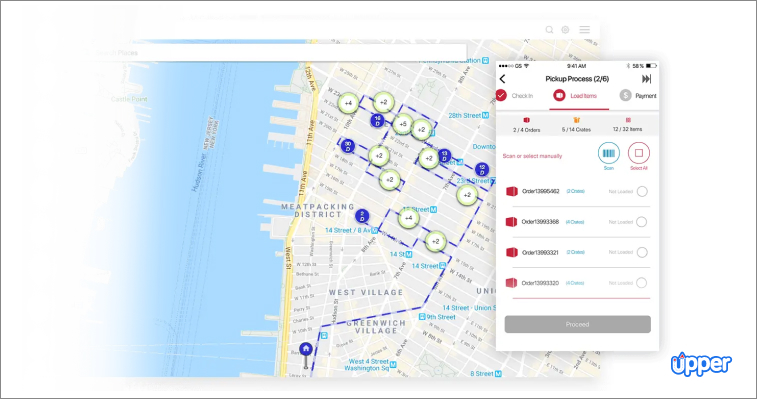Open the crates link of Order13993321
Viewport: 757px width, 399px height.
click(575, 252)
